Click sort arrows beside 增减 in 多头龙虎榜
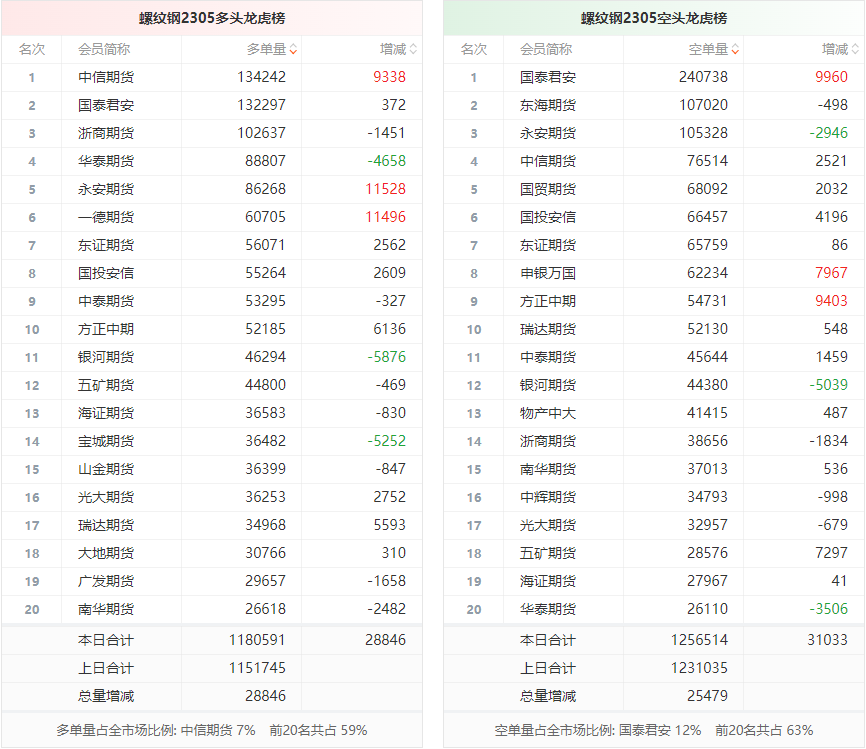Screen dimensions: 866x749 coord(413,50)
